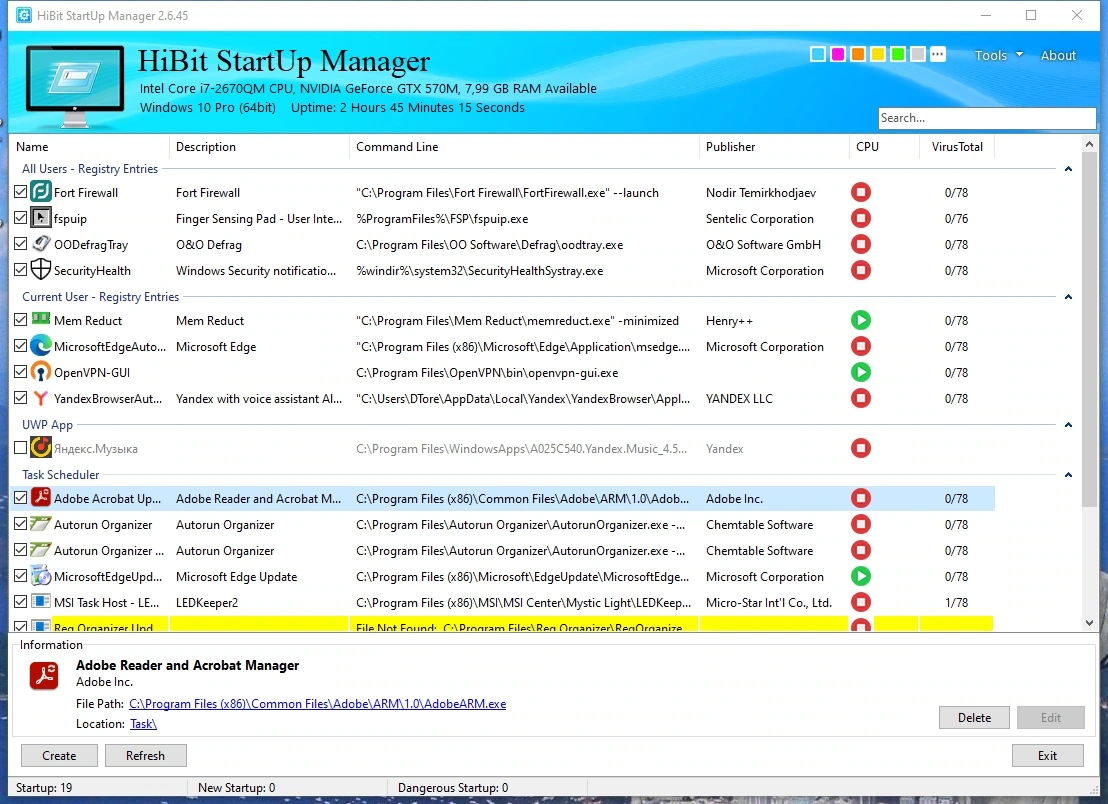Enable the Яндекс.Музыка checkbox
Screen dimensions: 1108x804
tap(20, 447)
